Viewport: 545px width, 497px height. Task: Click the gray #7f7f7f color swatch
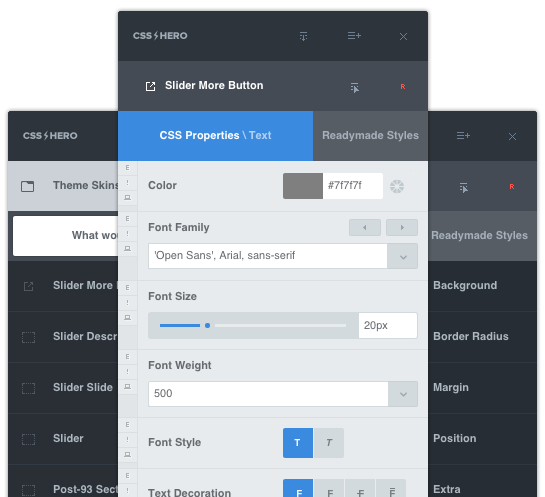[303, 186]
